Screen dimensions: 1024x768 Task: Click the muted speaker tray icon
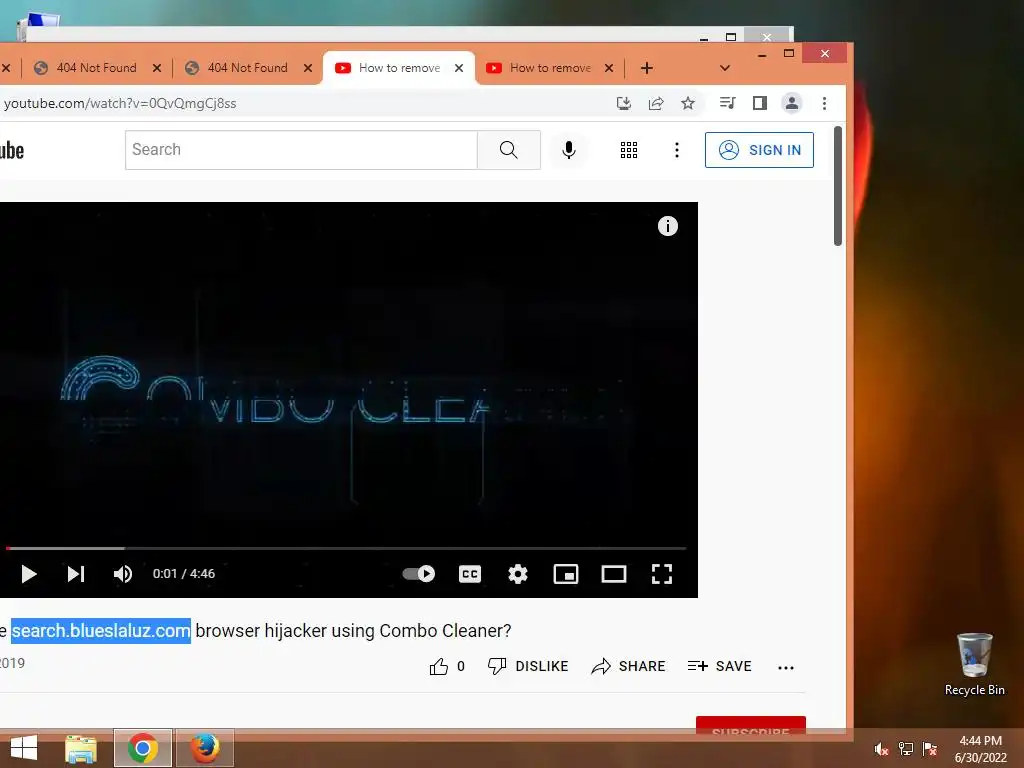pyautogui.click(x=881, y=750)
